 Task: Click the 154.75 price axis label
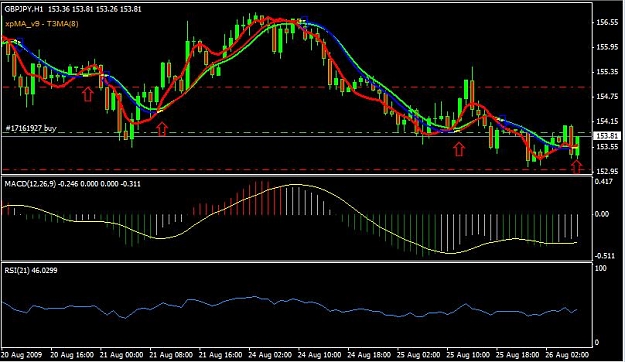pyautogui.click(x=607, y=96)
